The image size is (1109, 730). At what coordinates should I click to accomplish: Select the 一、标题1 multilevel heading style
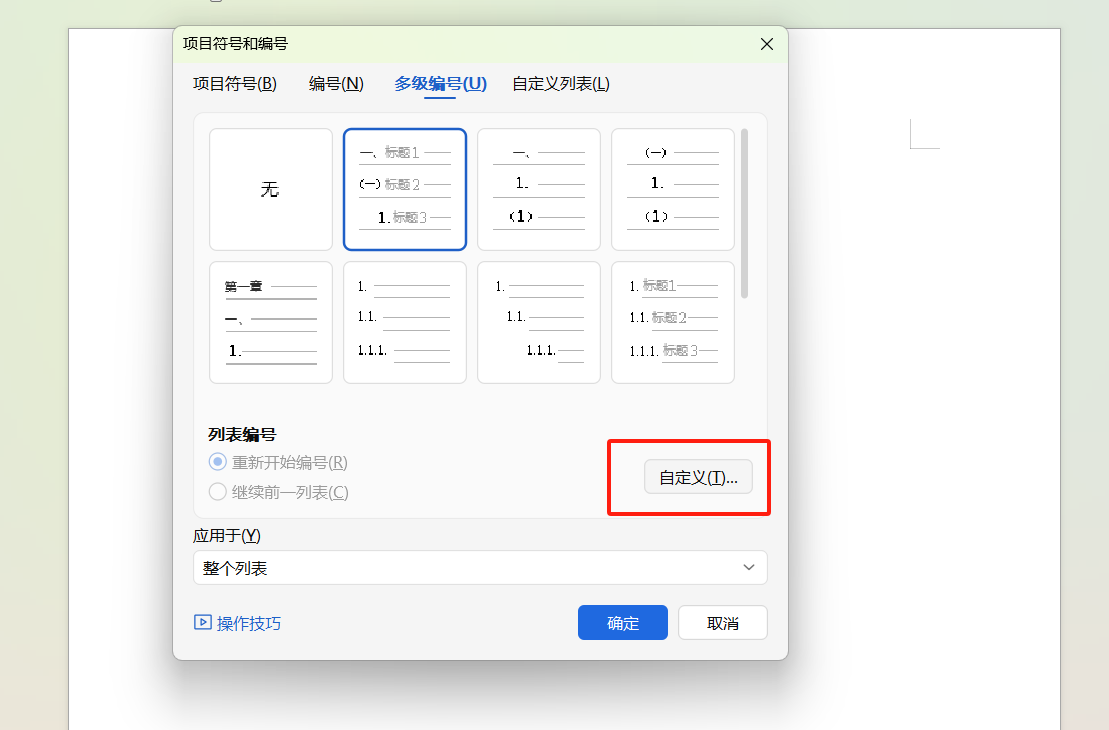(404, 188)
